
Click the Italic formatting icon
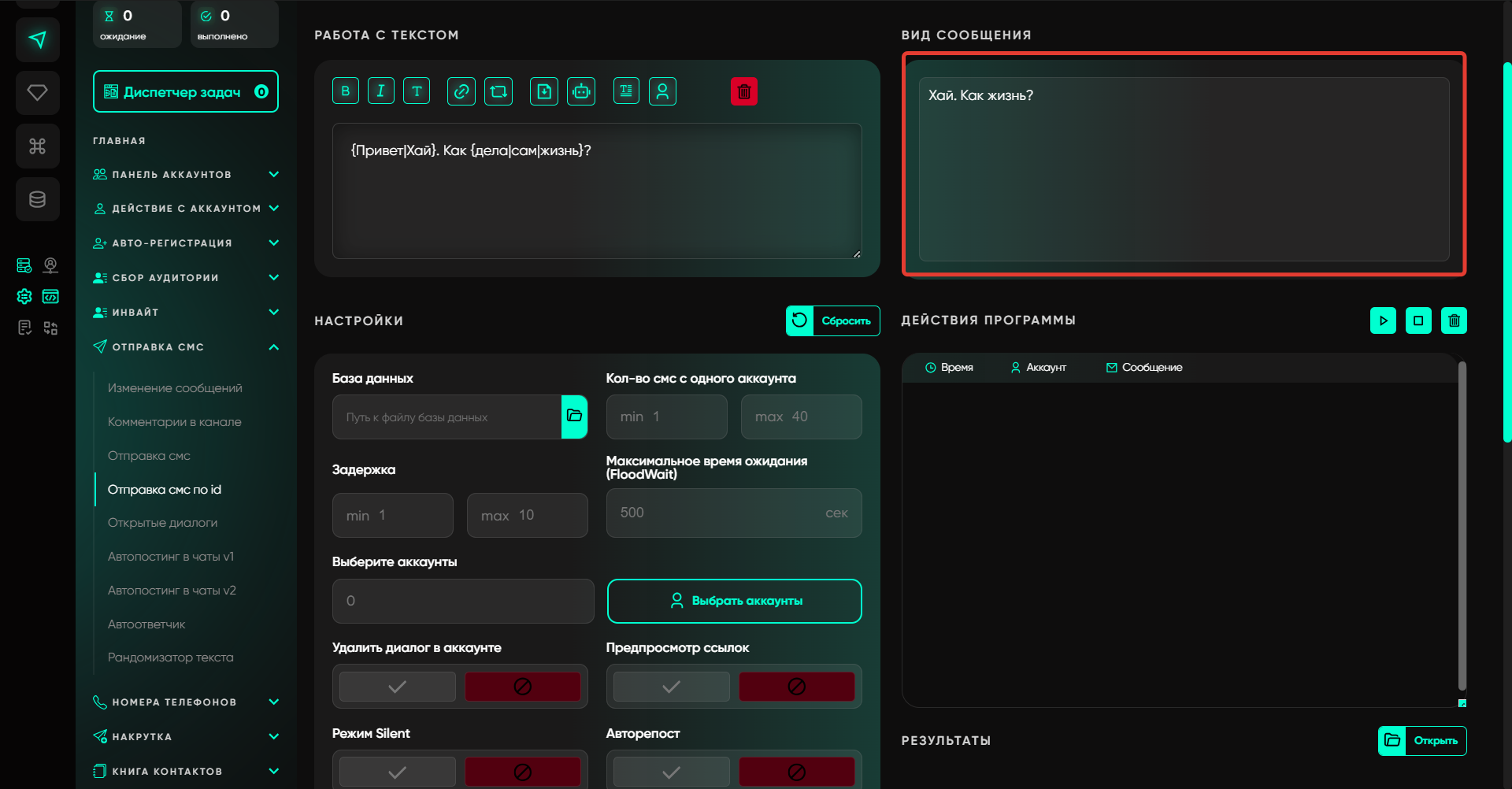pyautogui.click(x=381, y=91)
